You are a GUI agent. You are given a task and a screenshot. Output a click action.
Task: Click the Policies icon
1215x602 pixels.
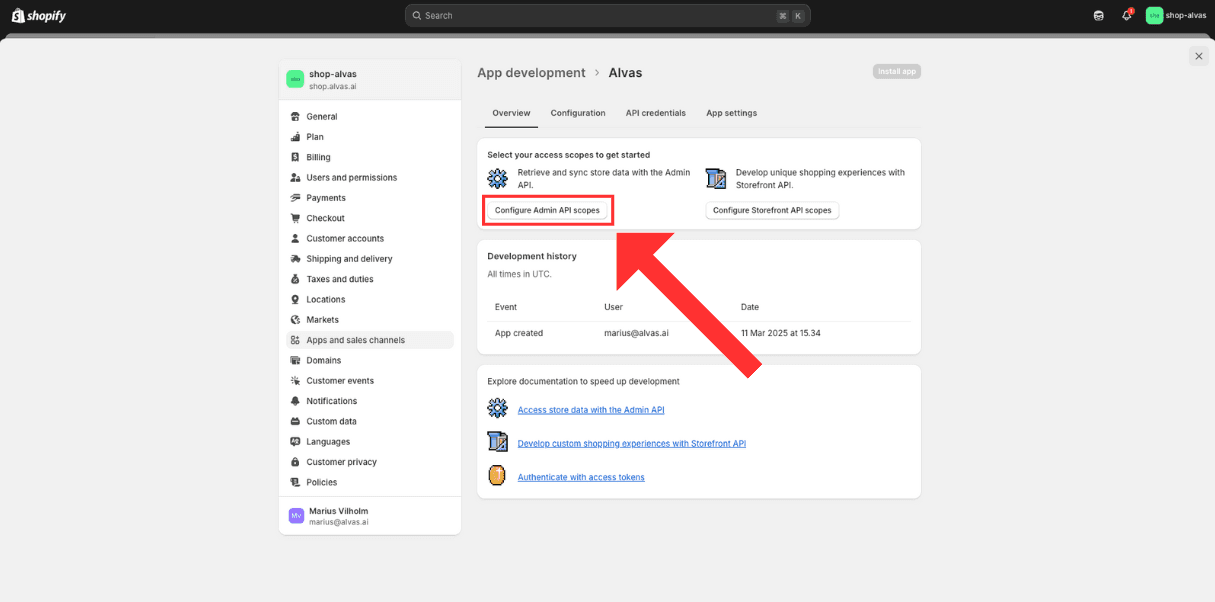point(295,482)
